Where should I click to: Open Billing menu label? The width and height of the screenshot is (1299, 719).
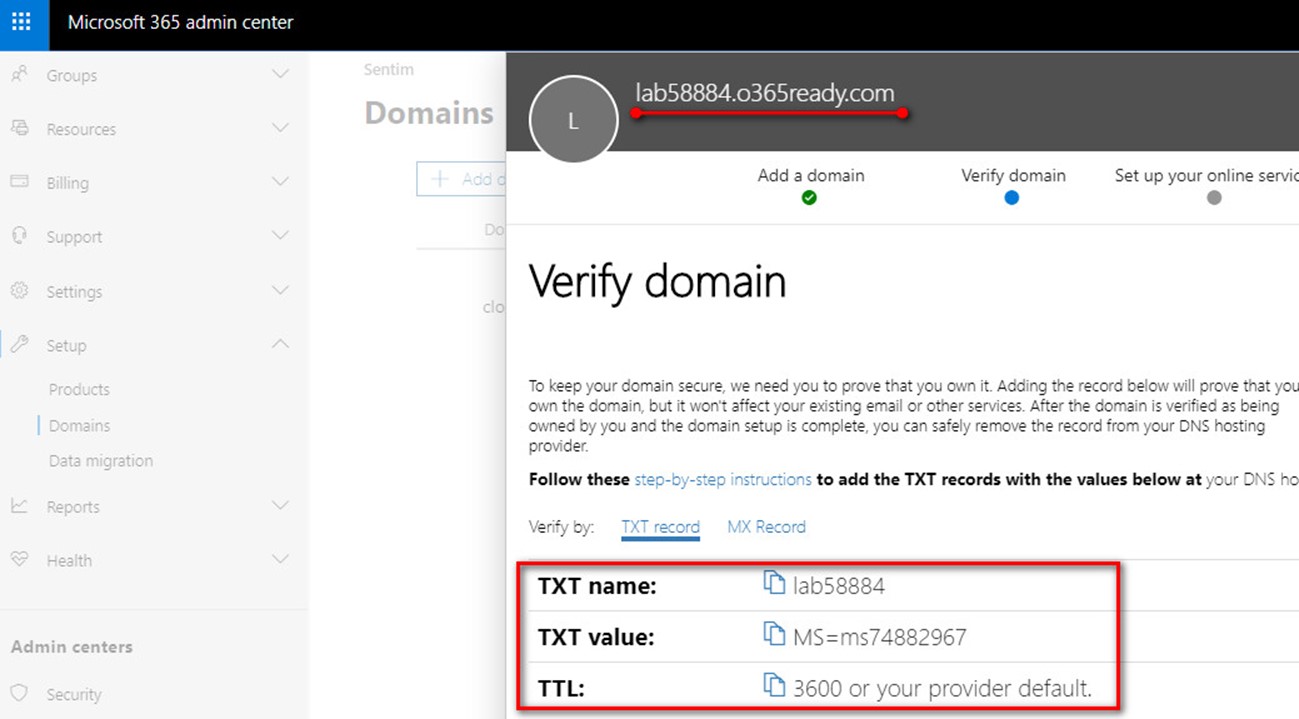[67, 183]
